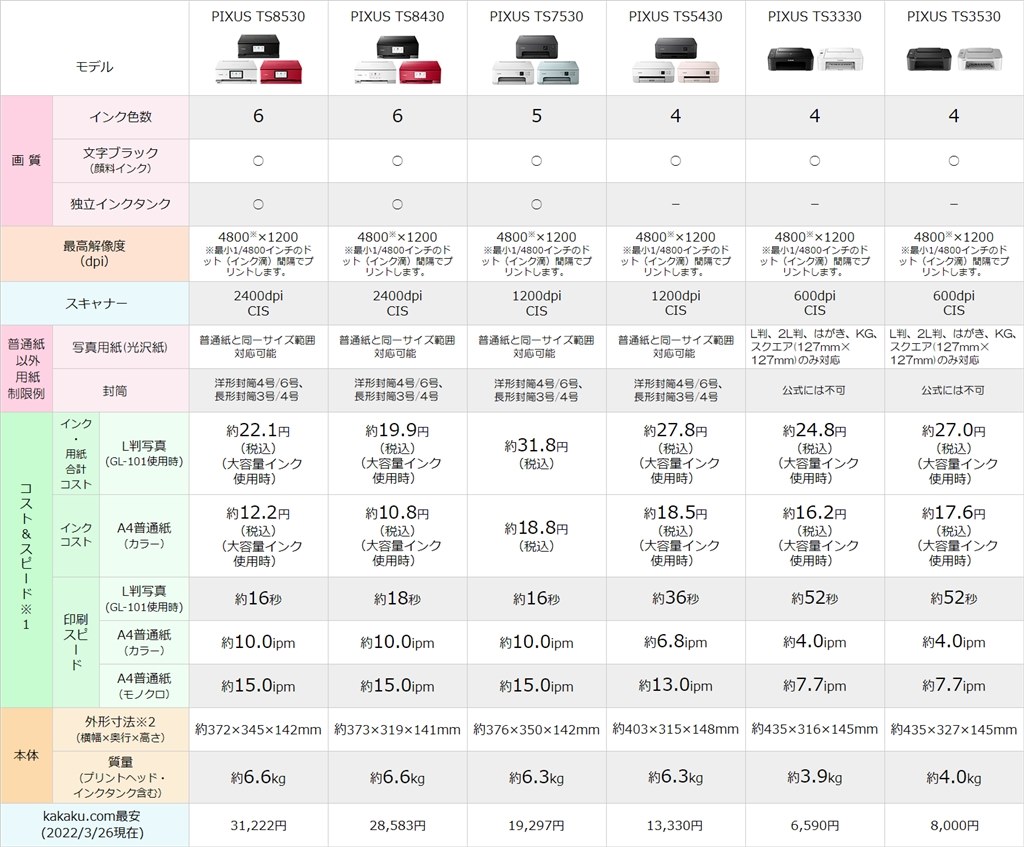The image size is (1024, 847).
Task: Click the "19,297円" lowest price
Action: click(536, 825)
